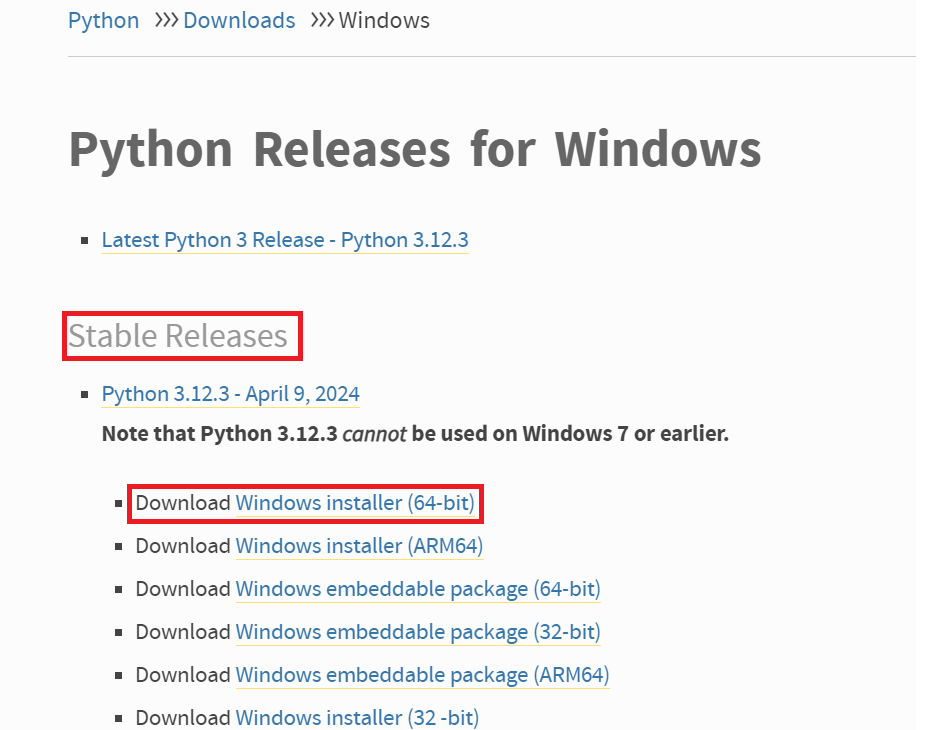Select the Windows breadcrumb entry
Image resolution: width=945 pixels, height=730 pixels.
[x=384, y=20]
